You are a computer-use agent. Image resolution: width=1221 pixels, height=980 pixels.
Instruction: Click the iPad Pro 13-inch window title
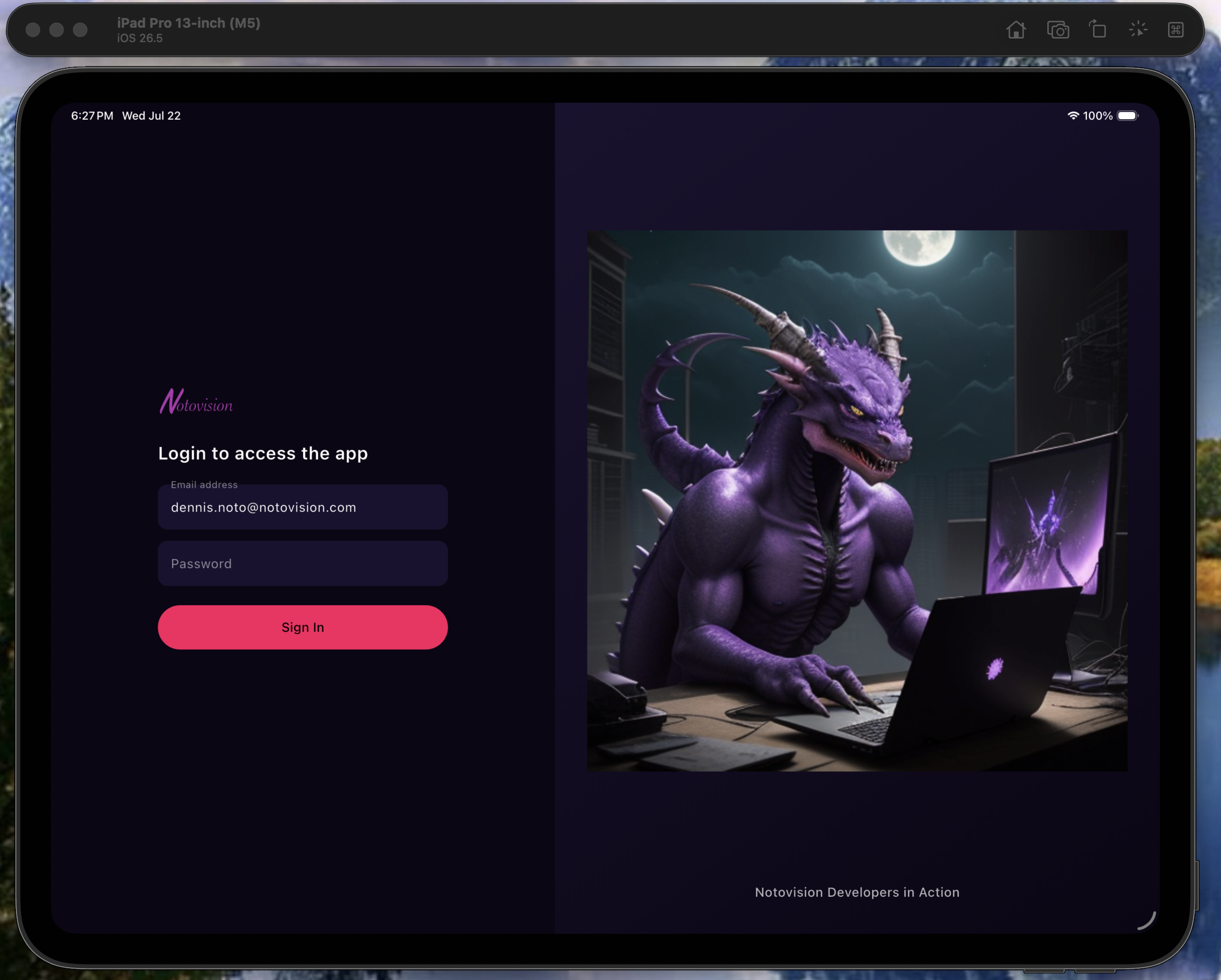pyautogui.click(x=189, y=23)
